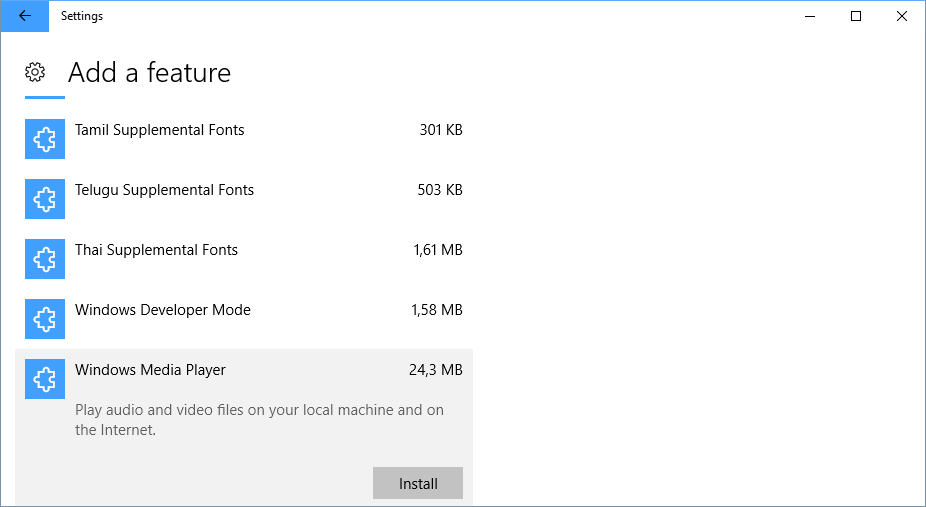Click the 503 KB size for Telugu fonts
The width and height of the screenshot is (926, 507).
pos(440,190)
